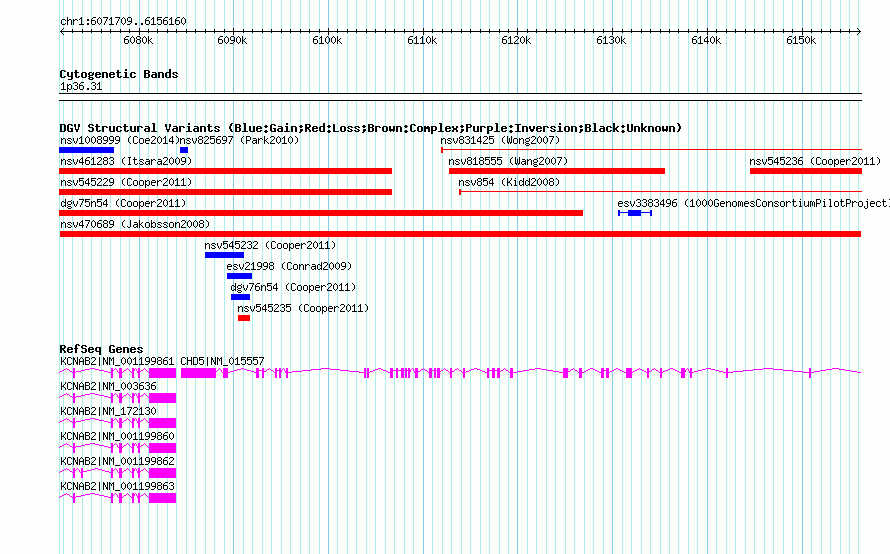This screenshot has height=554, width=890.
Task: Click the nsv545229 (Cooper2011) loss bar
Action: pos(225,192)
